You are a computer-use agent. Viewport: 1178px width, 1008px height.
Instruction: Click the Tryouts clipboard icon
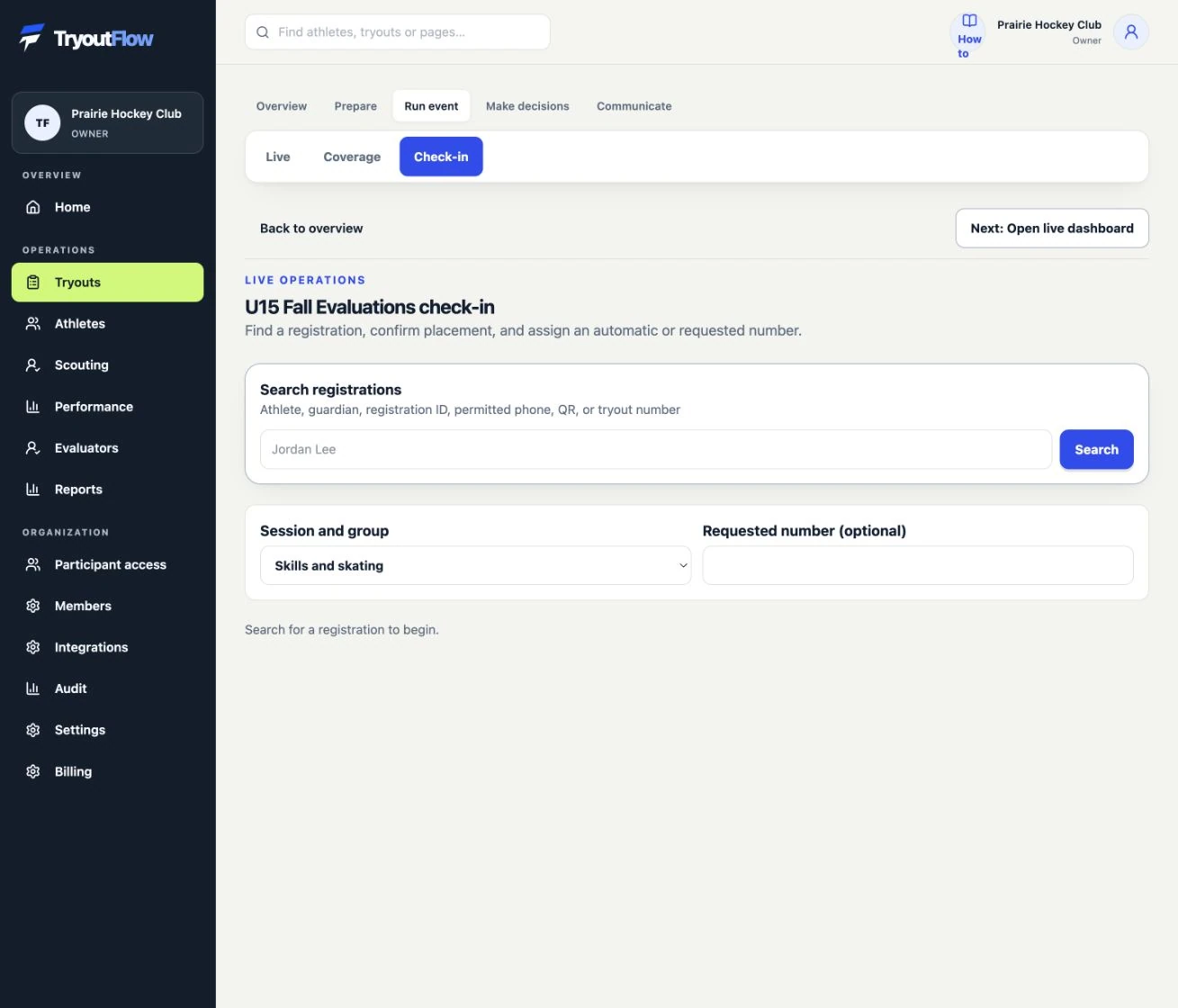pyautogui.click(x=33, y=283)
